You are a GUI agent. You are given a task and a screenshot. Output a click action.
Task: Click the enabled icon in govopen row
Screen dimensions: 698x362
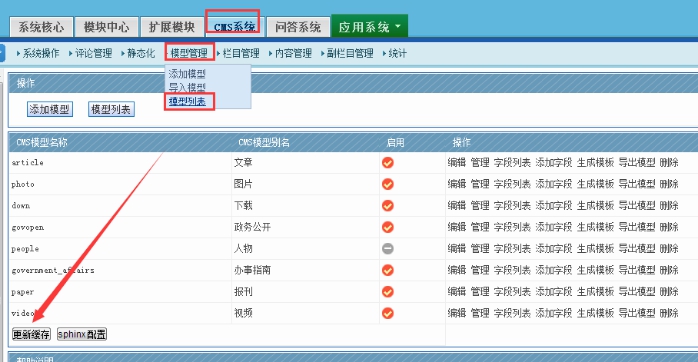pos(388,227)
